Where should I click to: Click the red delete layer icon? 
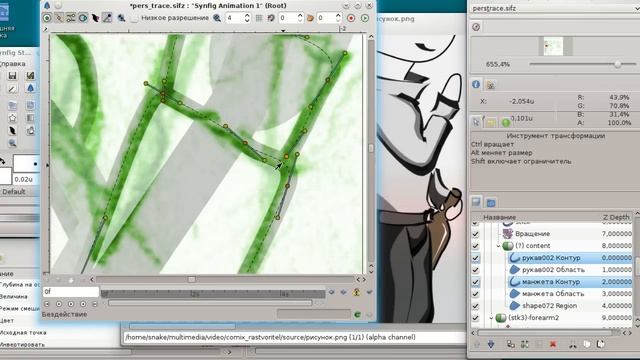(x=553, y=344)
